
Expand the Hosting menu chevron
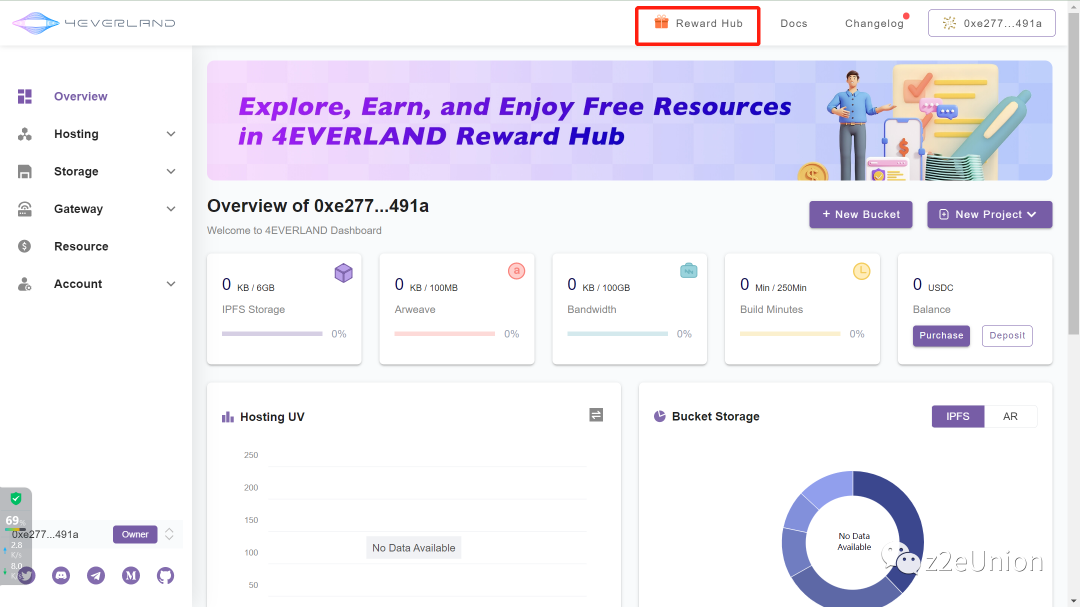[x=171, y=134]
